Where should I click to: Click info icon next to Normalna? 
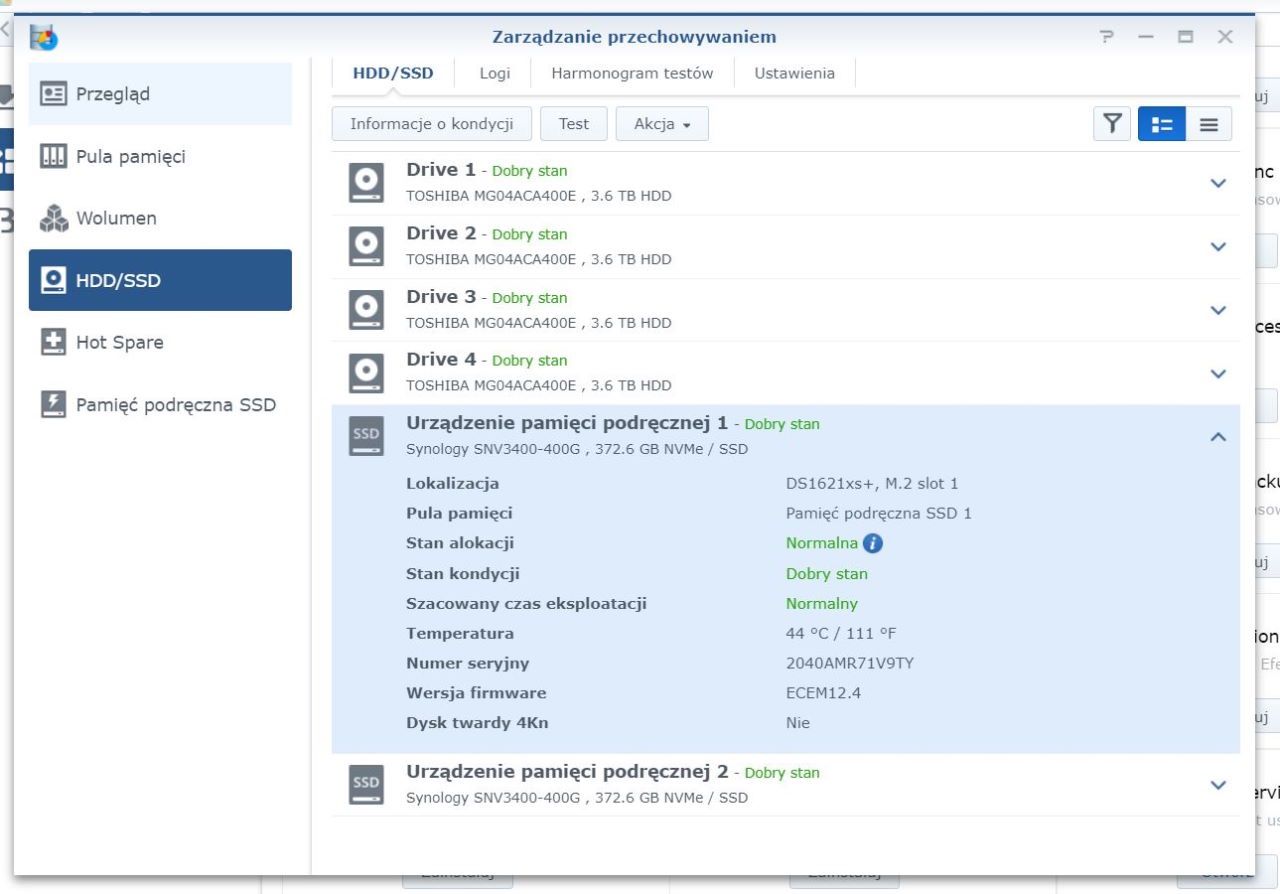coord(873,544)
